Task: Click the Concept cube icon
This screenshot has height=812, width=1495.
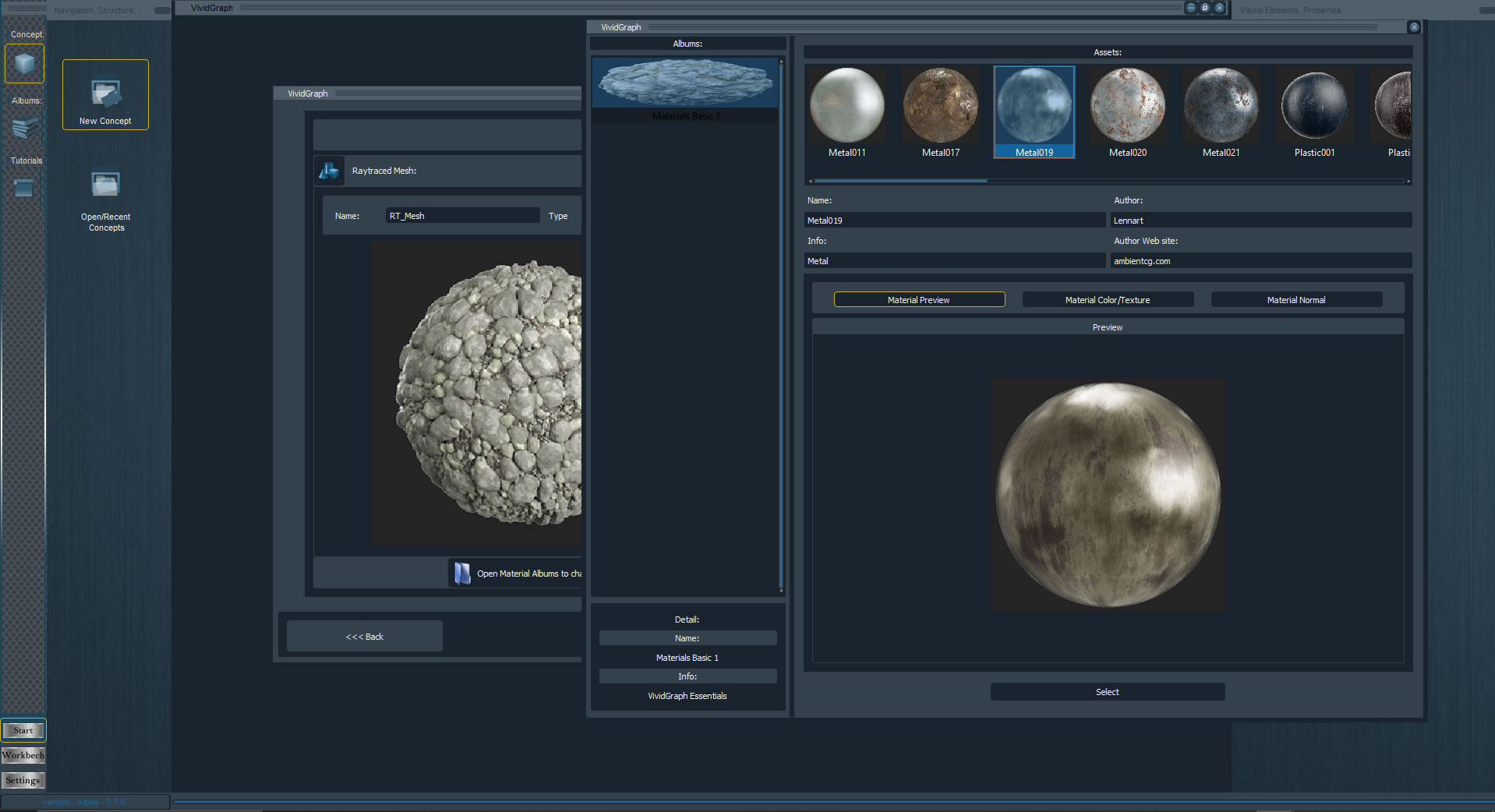Action: (24, 64)
